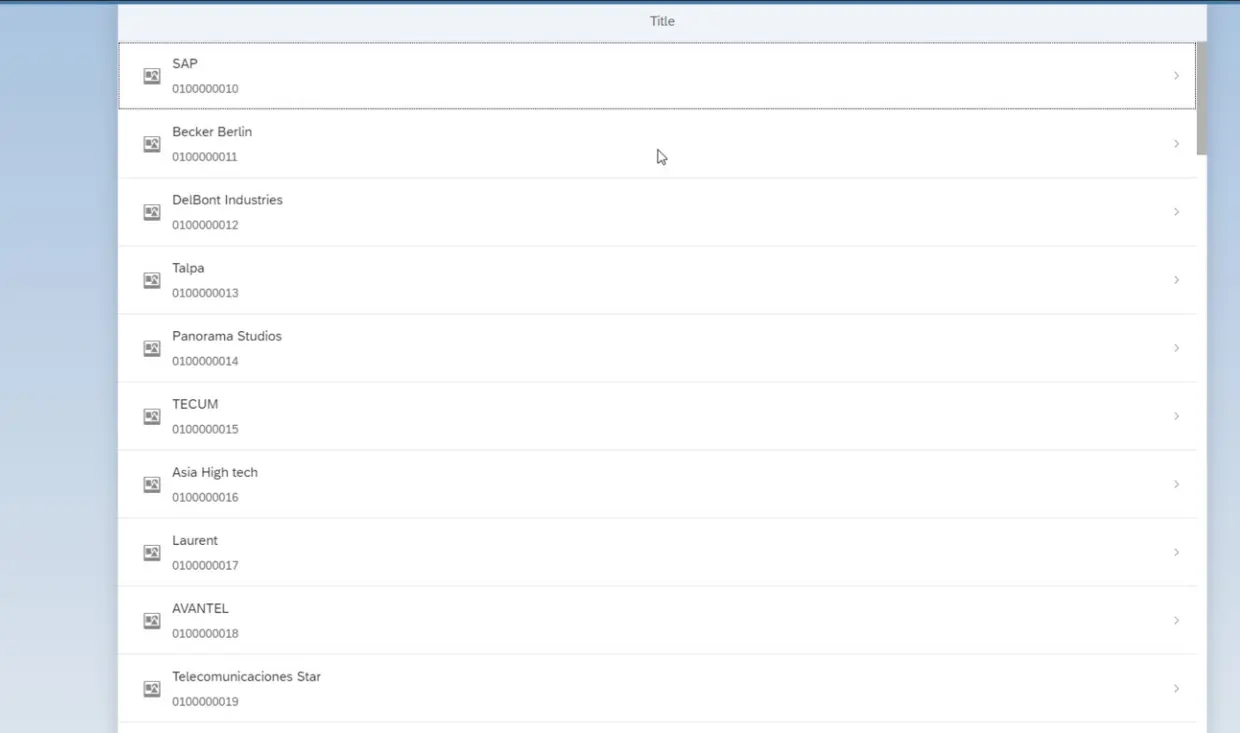Screen dimensions: 1240x733
Task: Select the Laurent company name
Action: click(195, 539)
